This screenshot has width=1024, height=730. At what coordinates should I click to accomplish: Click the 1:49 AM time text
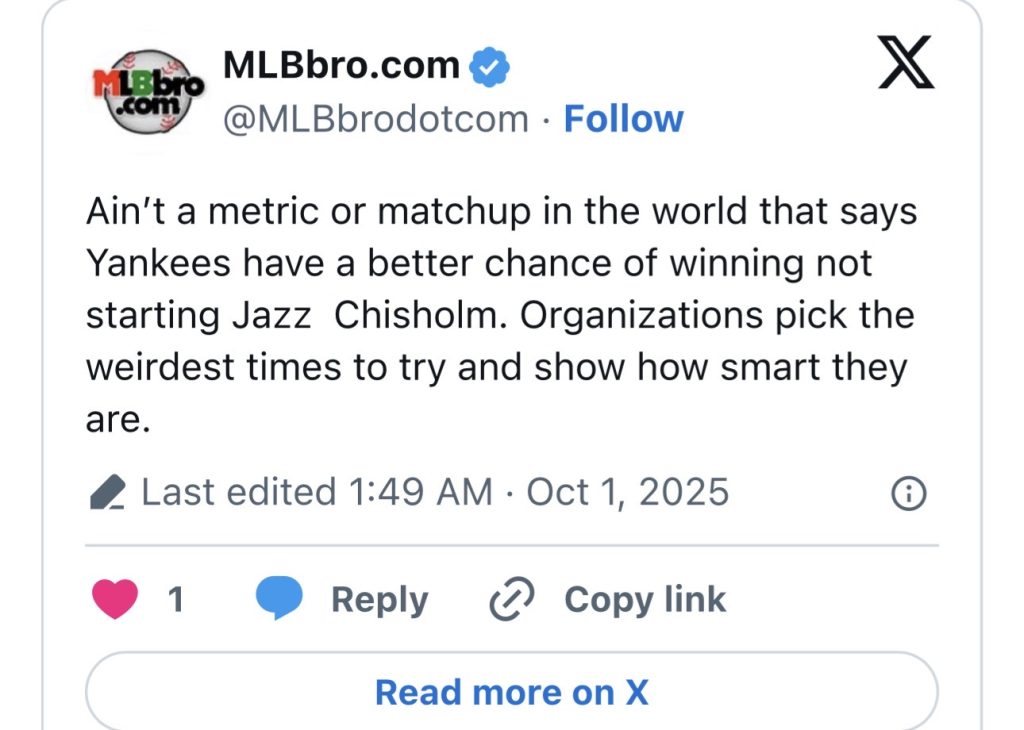[x=421, y=492]
